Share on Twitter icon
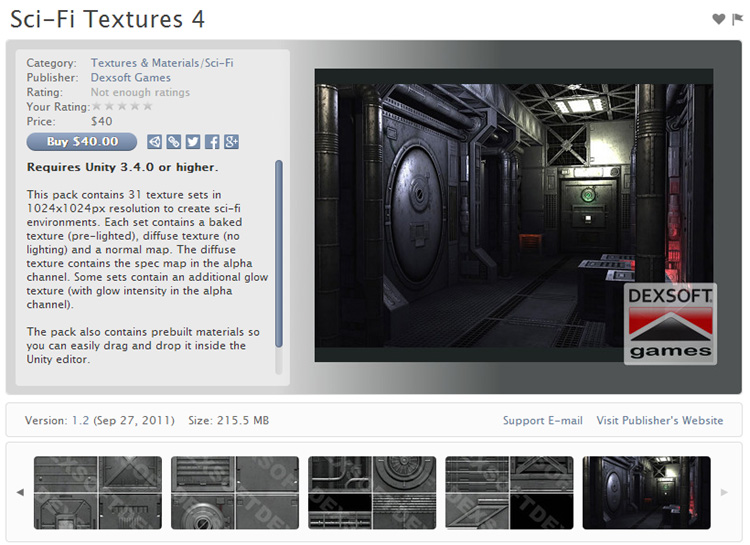 (x=193, y=142)
